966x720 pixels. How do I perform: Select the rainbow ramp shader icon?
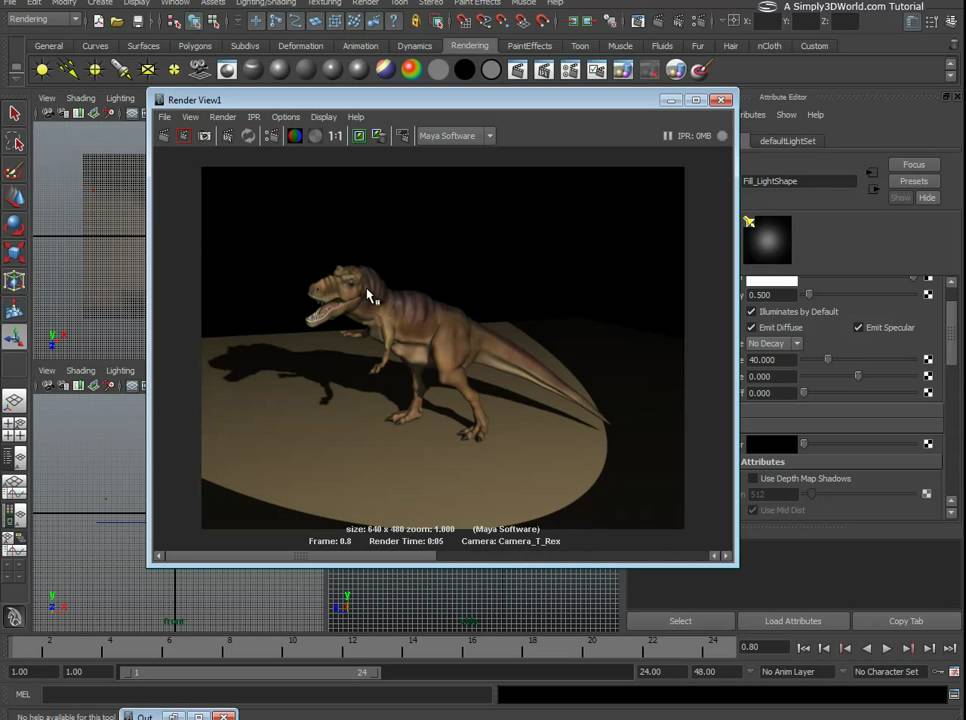(x=412, y=70)
